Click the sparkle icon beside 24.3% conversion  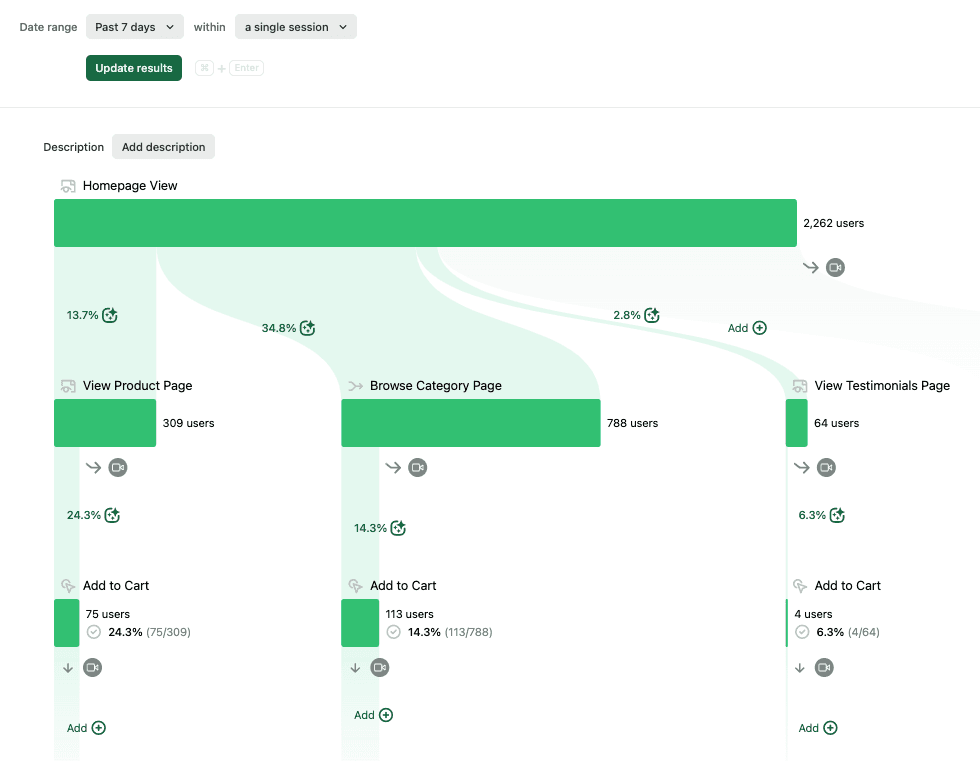(111, 514)
